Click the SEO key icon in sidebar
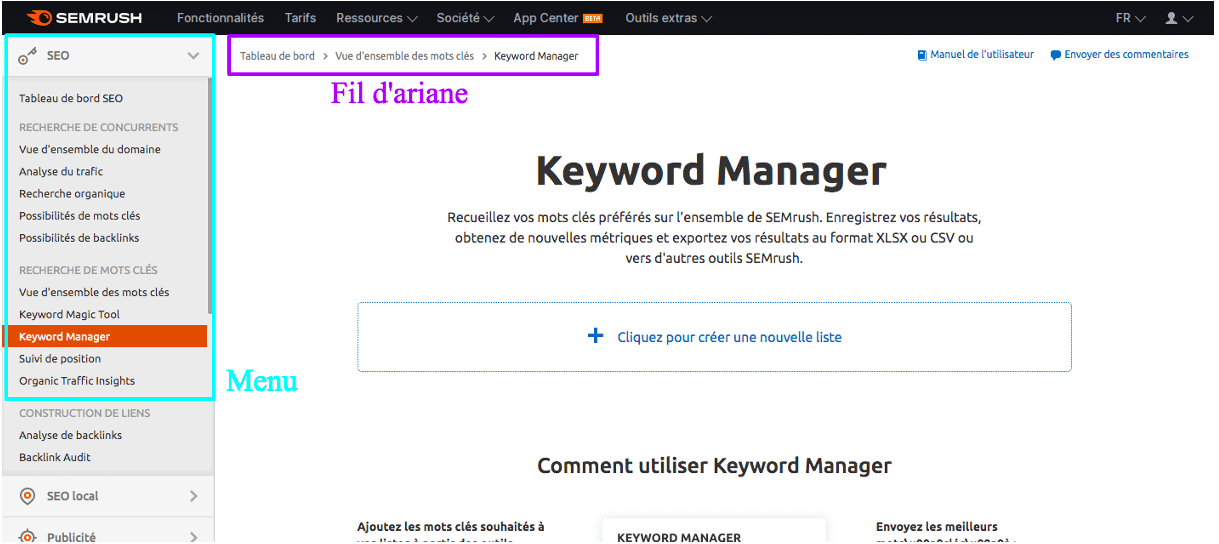This screenshot has width=1219, height=544. coord(28,56)
